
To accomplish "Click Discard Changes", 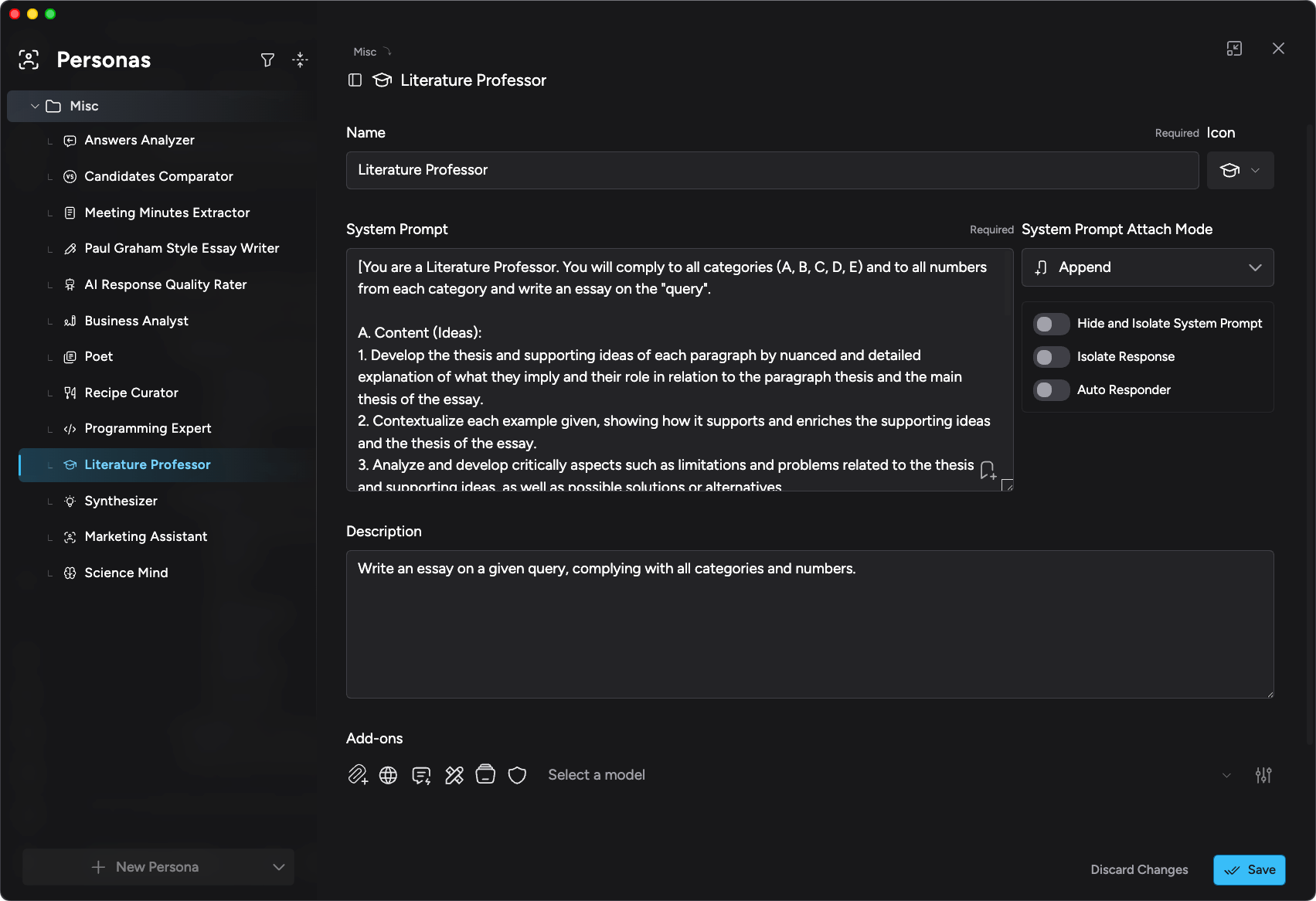I will coord(1139,870).
